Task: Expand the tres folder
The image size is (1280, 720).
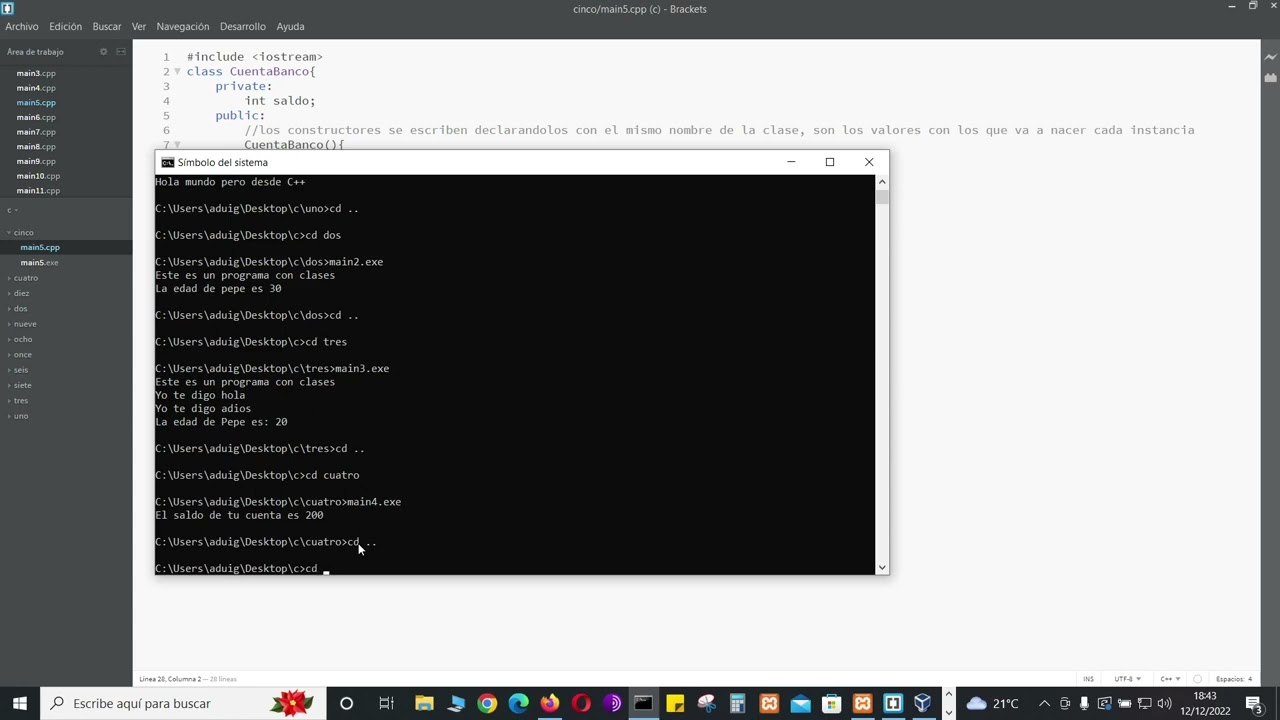Action: pos(20,400)
